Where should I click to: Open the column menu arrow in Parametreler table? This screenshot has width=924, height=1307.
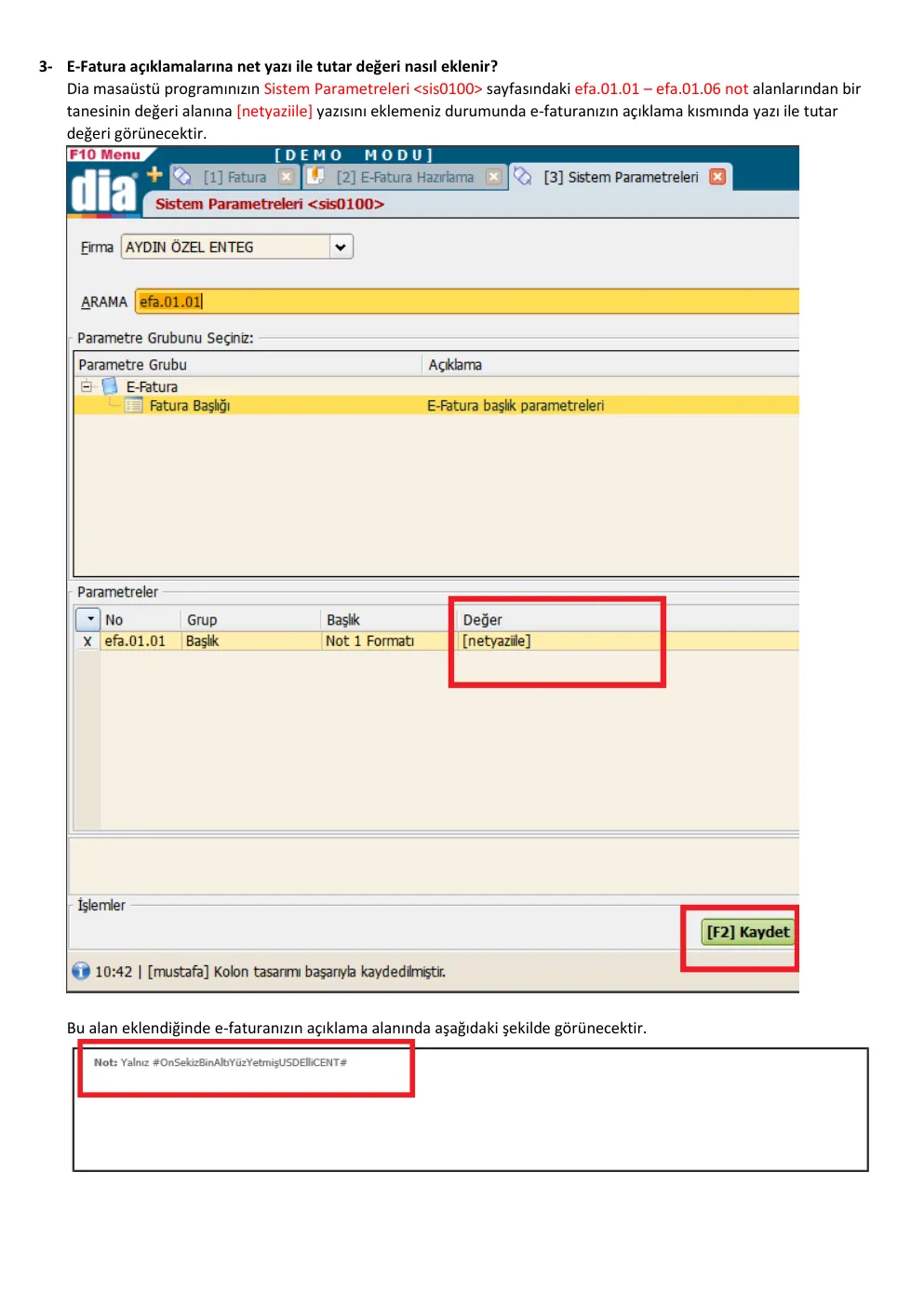click(x=87, y=619)
